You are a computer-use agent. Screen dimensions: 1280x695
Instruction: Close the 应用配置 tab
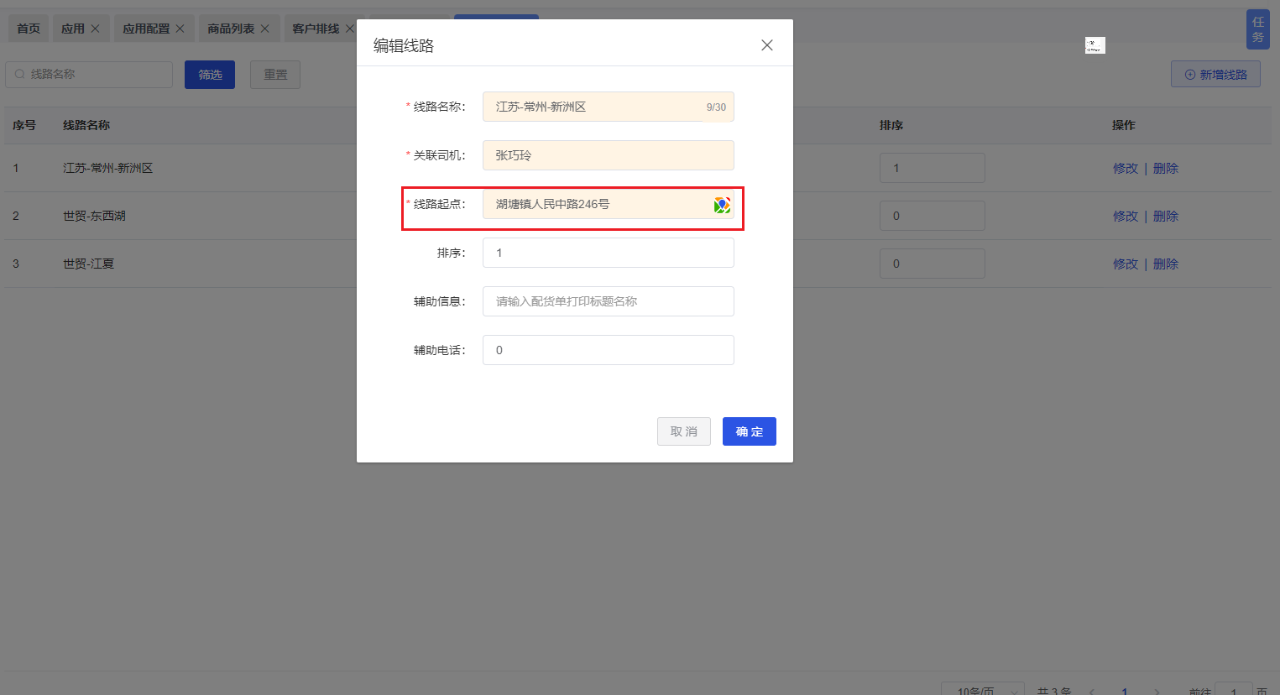180,29
